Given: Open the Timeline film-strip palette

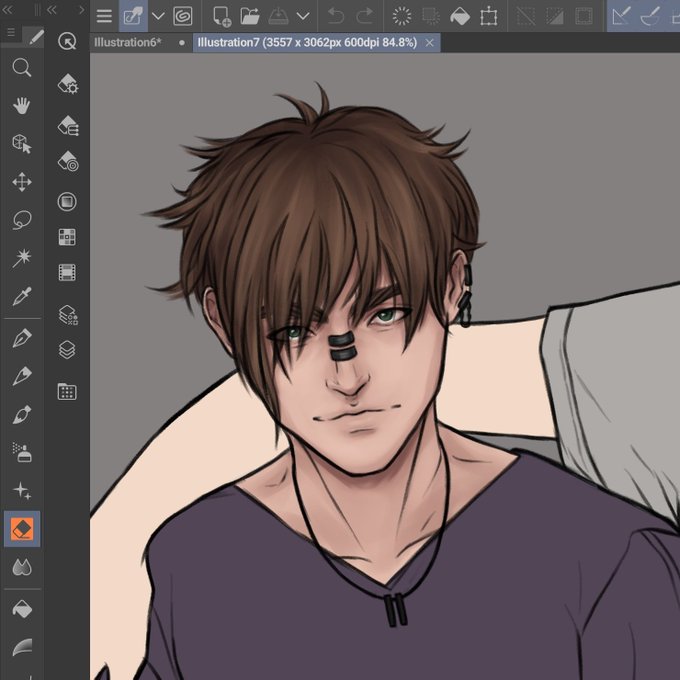Looking at the screenshot, I should coord(67,273).
